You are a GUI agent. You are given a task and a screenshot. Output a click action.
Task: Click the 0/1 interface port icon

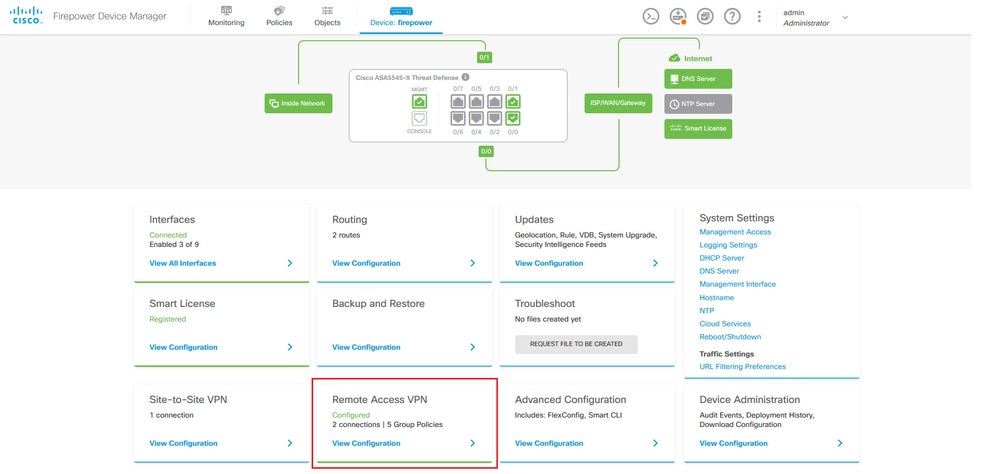coord(513,101)
